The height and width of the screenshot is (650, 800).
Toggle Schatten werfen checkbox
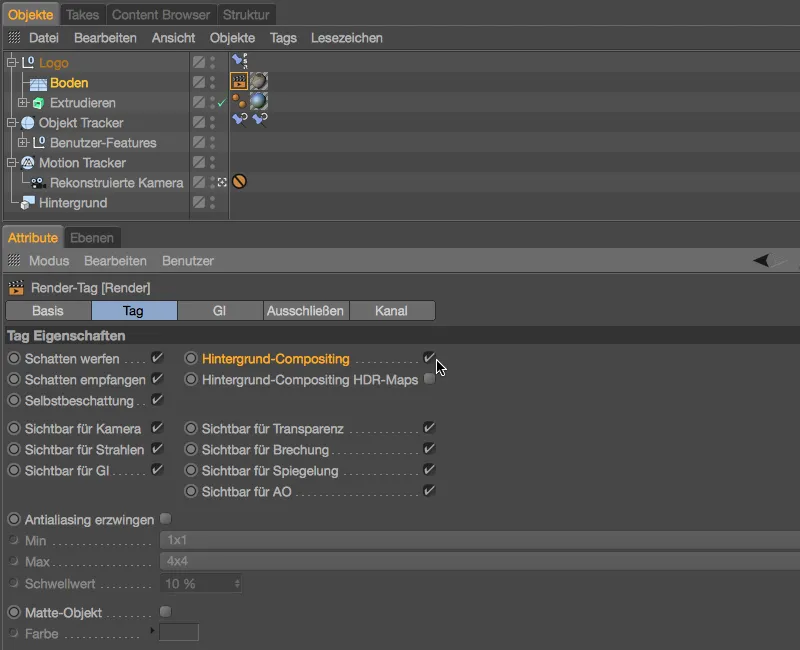click(157, 358)
